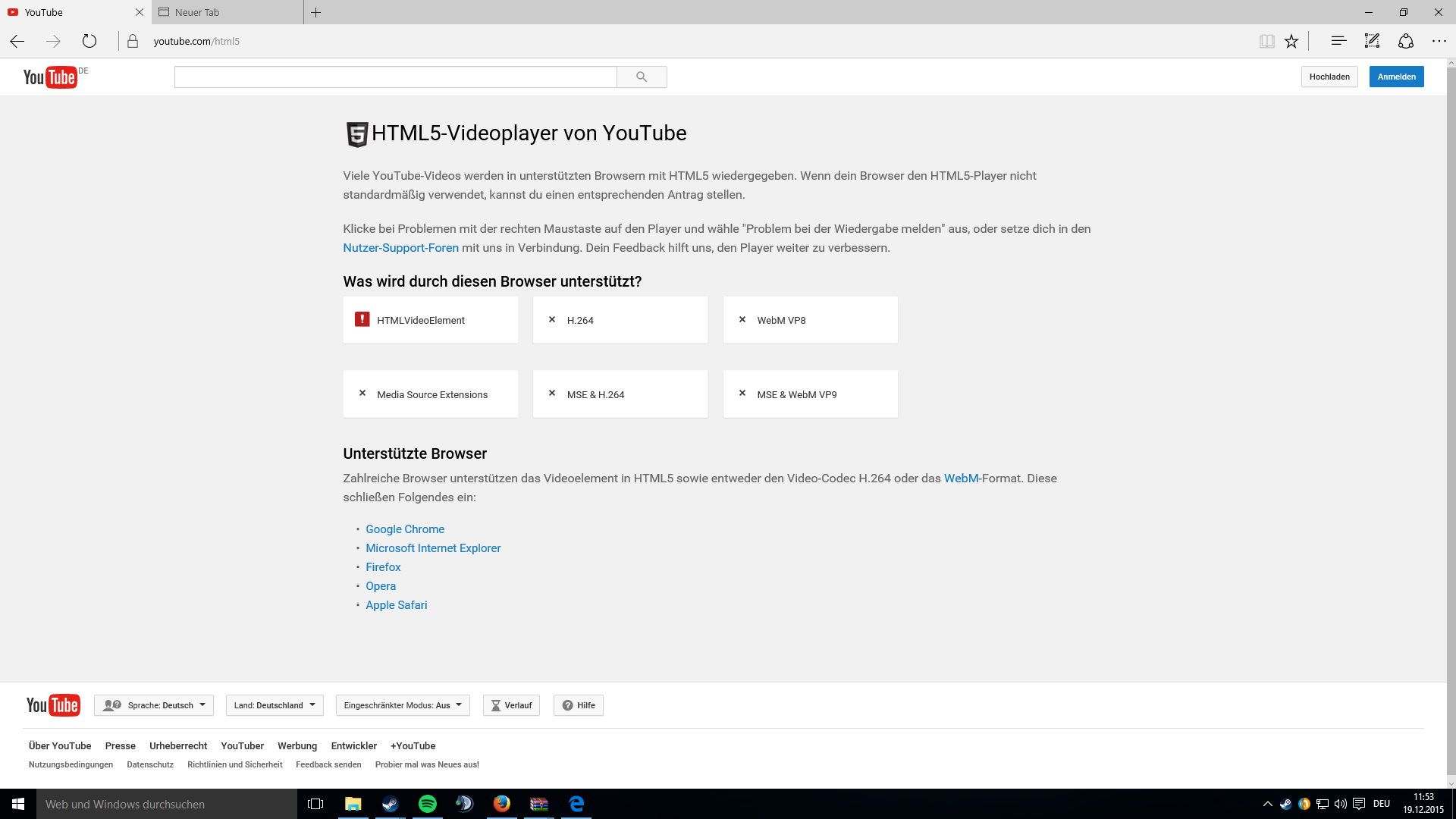
Task: Click YouTube logo in the header
Action: pyautogui.click(x=50, y=77)
